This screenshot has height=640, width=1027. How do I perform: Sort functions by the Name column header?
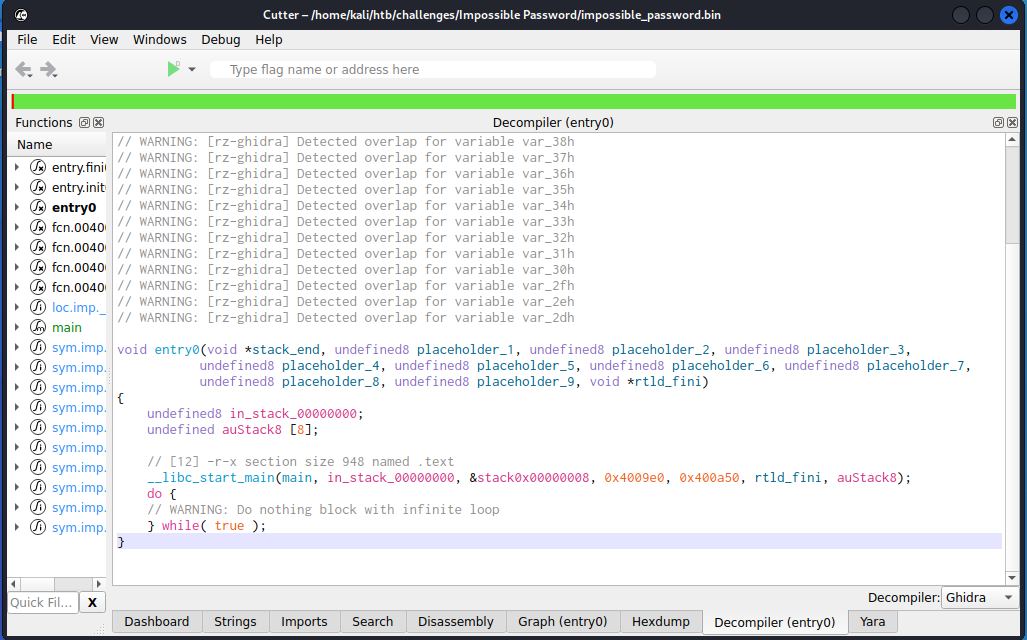tap(58, 145)
